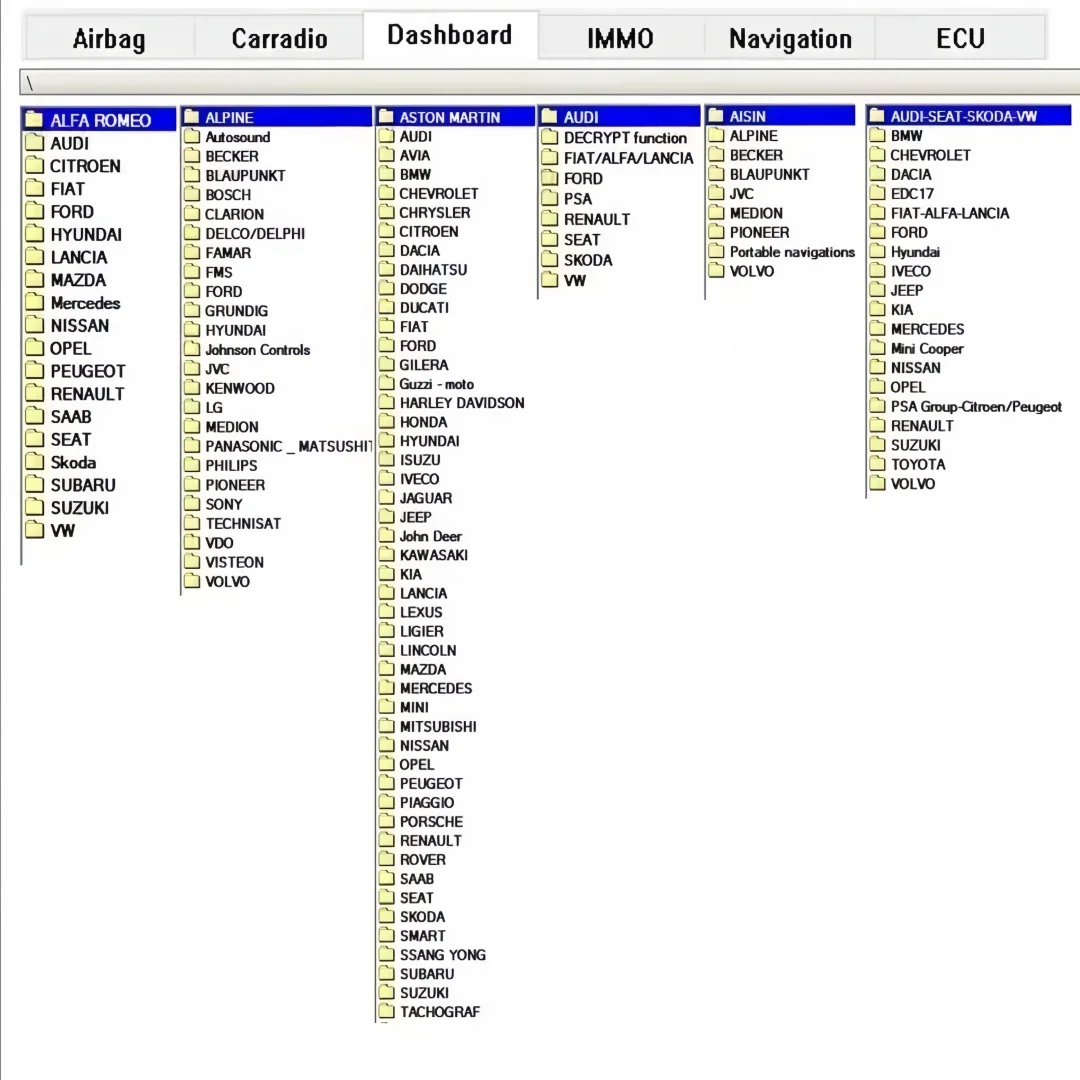Click the folder icon beside JAGUAR
The width and height of the screenshot is (1080, 1080).
click(386, 497)
